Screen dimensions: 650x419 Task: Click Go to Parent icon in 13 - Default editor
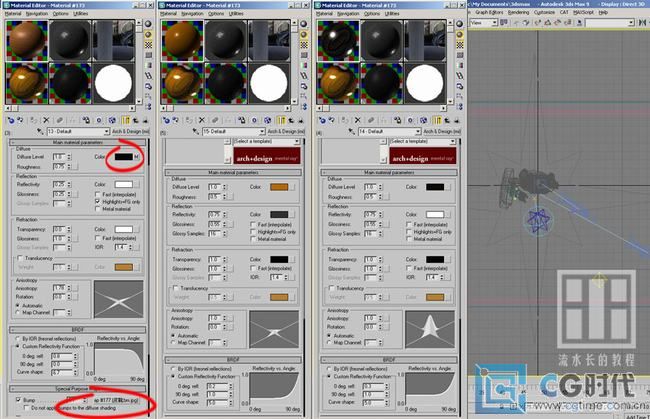click(136, 120)
